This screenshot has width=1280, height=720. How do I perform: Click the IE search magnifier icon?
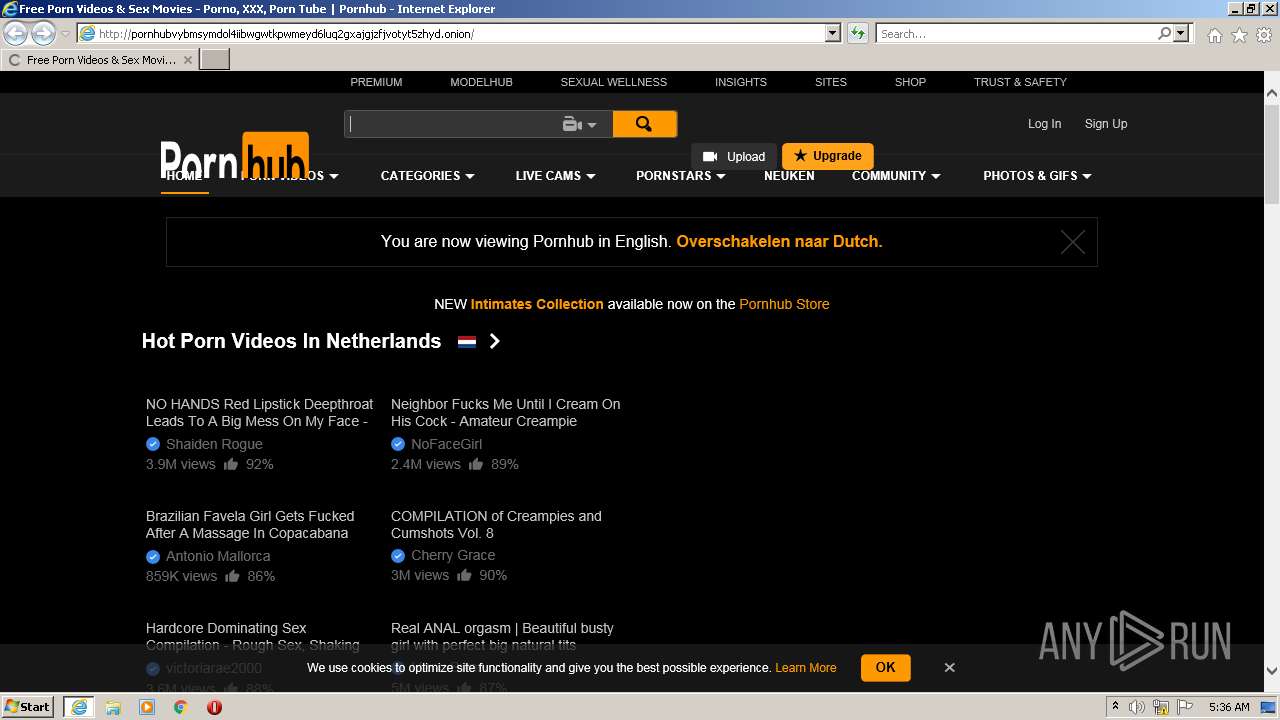(x=1164, y=33)
